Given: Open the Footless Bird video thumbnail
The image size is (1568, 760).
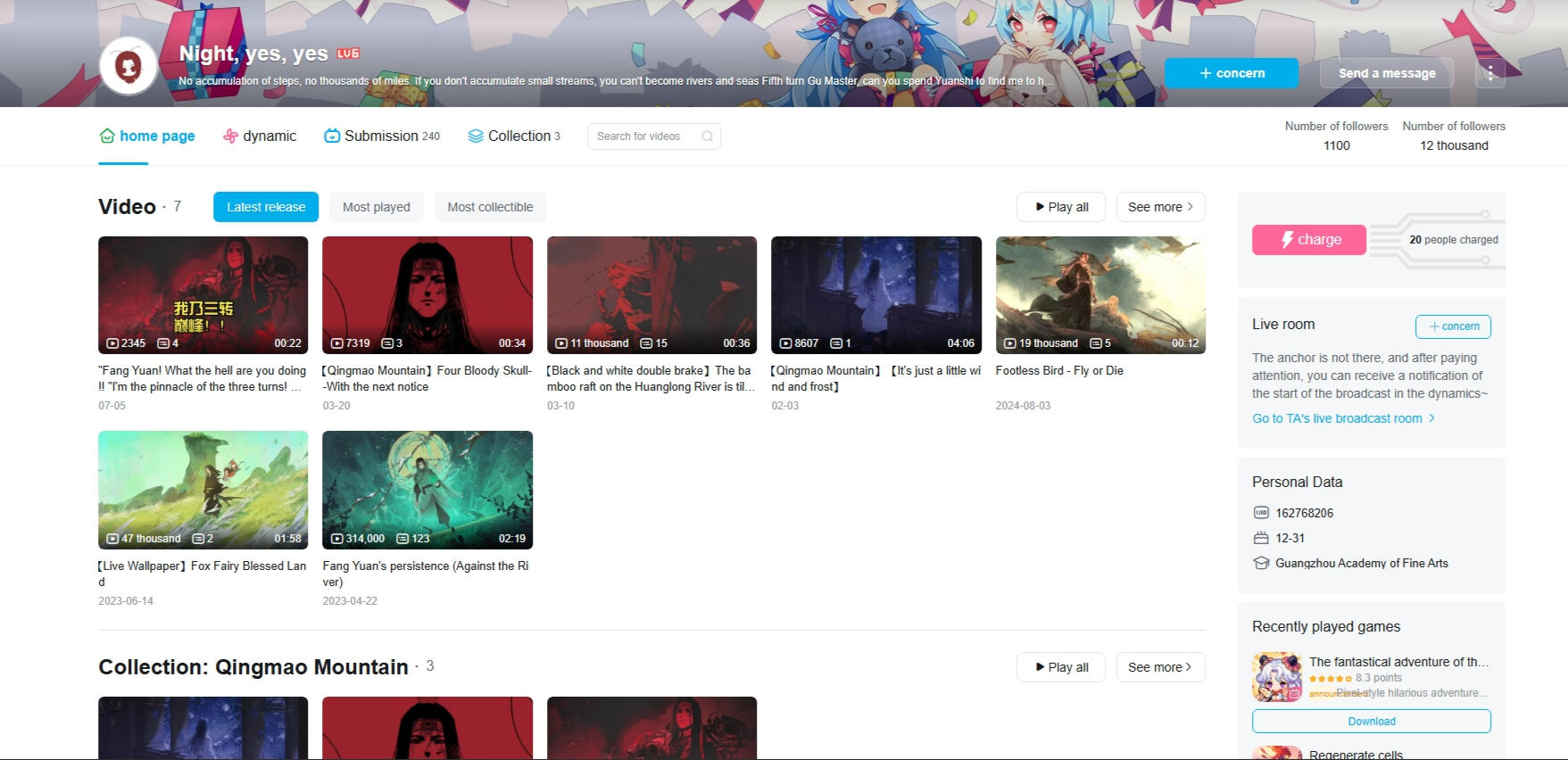Looking at the screenshot, I should click(1099, 294).
